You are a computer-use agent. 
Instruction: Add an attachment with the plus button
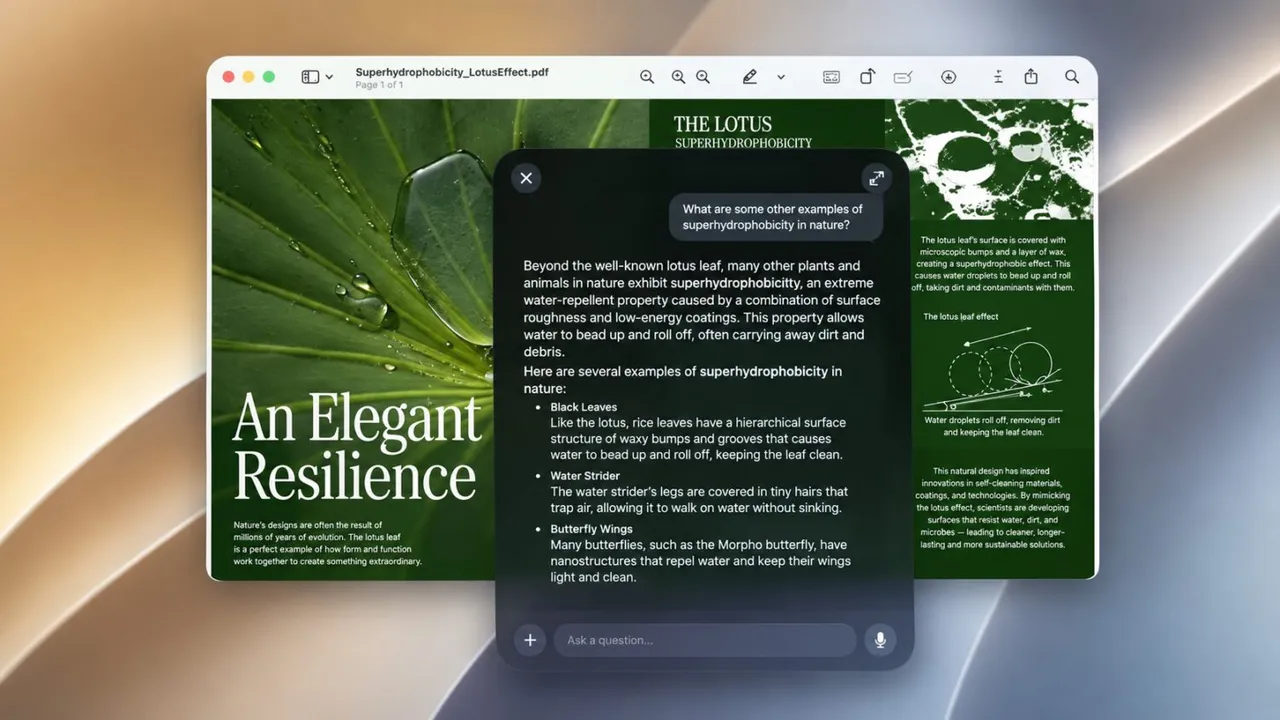(530, 640)
